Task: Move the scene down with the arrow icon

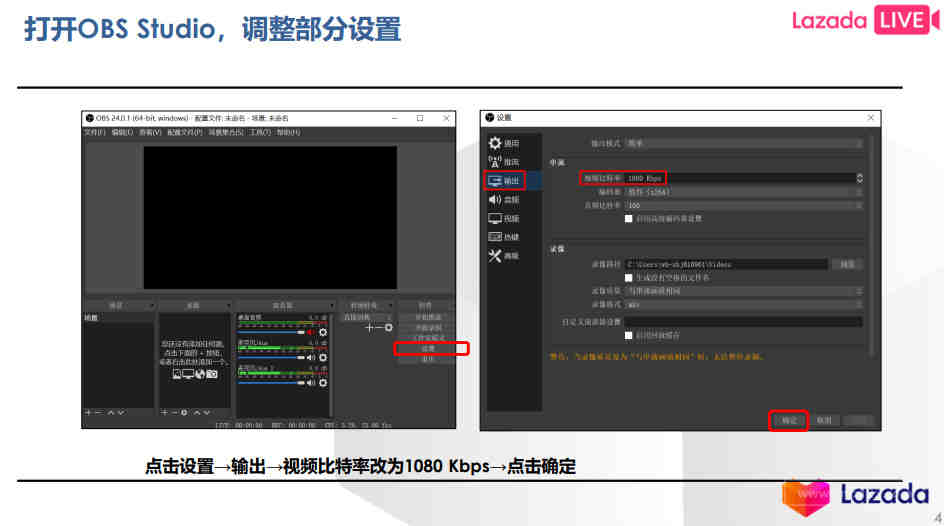Action: click(121, 413)
